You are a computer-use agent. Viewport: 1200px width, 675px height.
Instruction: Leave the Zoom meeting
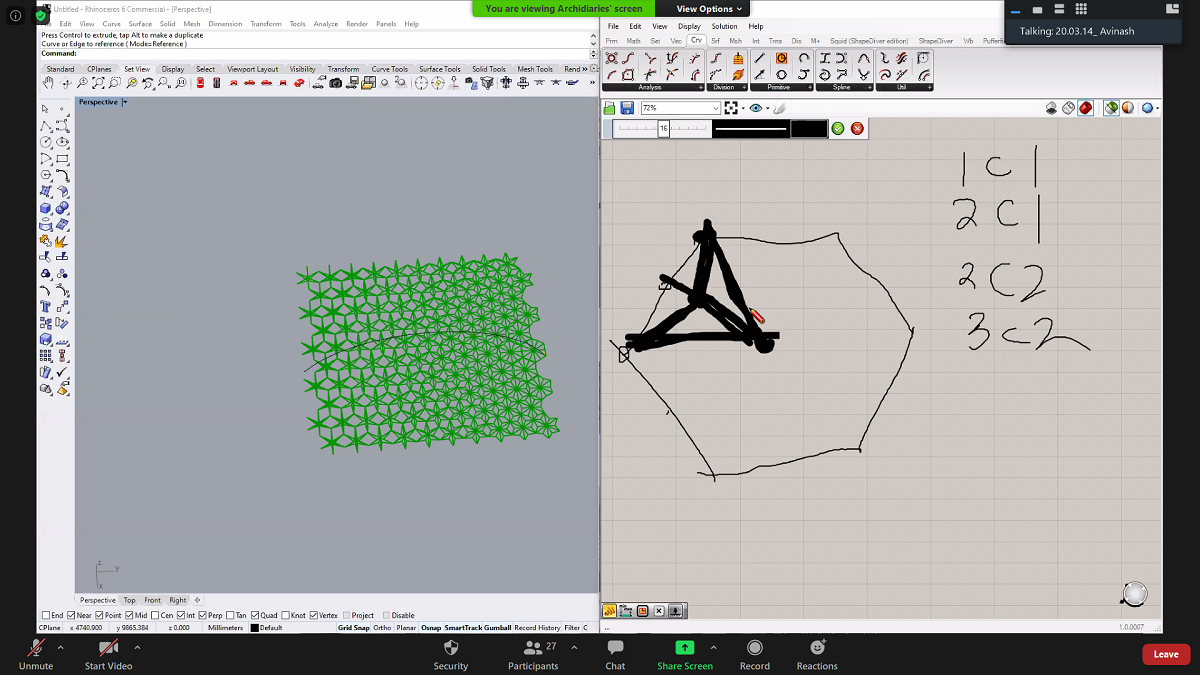click(1165, 653)
